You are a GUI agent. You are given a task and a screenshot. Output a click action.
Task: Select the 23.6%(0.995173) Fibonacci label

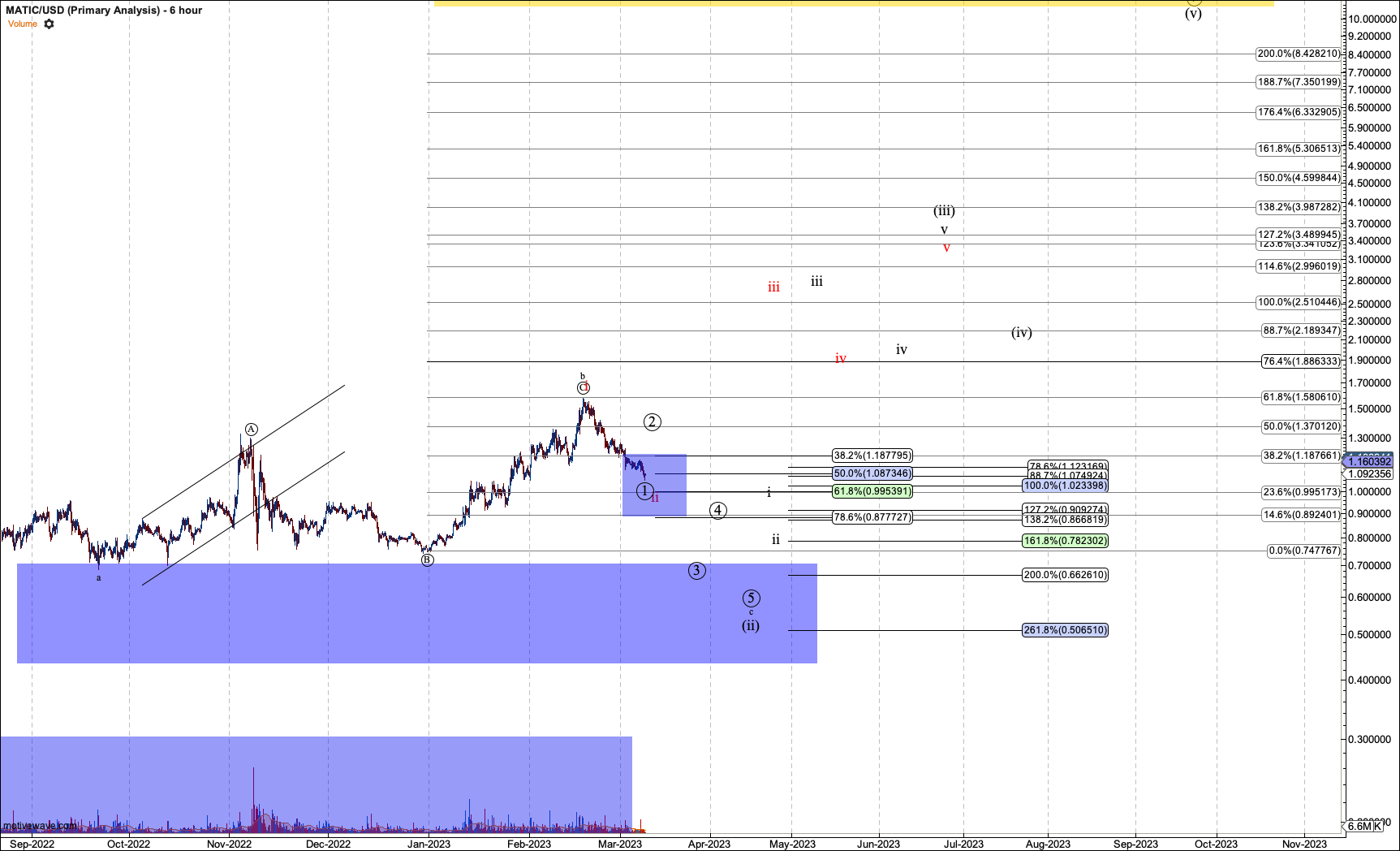coord(1302,492)
